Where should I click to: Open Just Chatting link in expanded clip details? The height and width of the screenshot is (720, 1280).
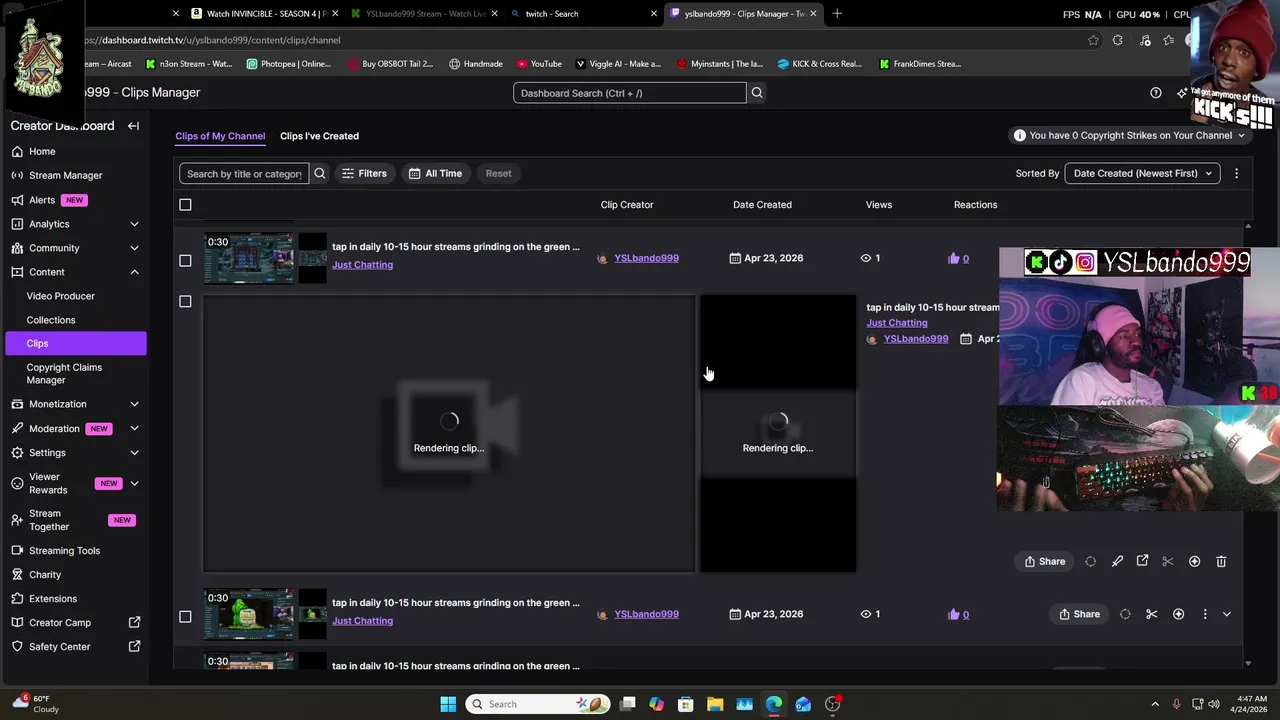897,323
